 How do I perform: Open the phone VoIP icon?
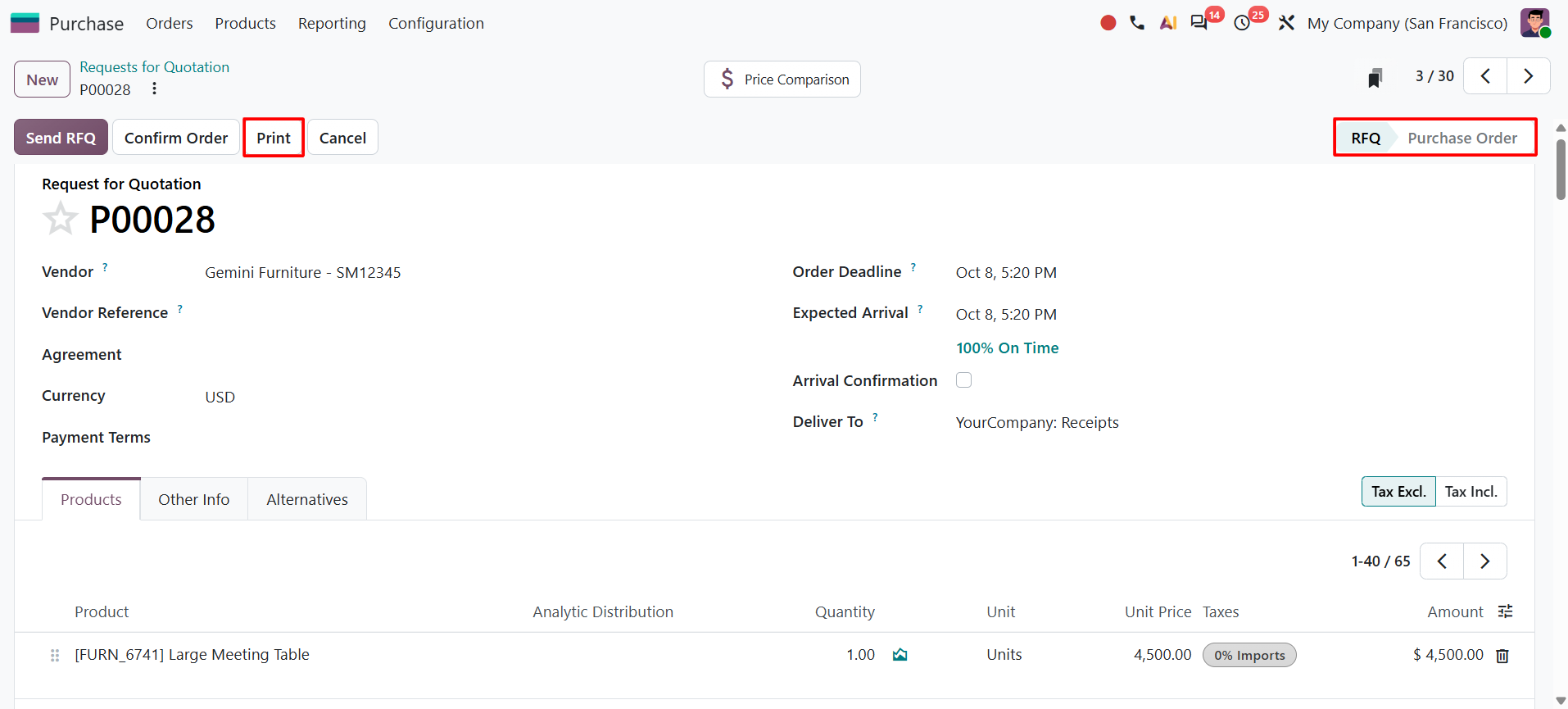click(x=1137, y=23)
